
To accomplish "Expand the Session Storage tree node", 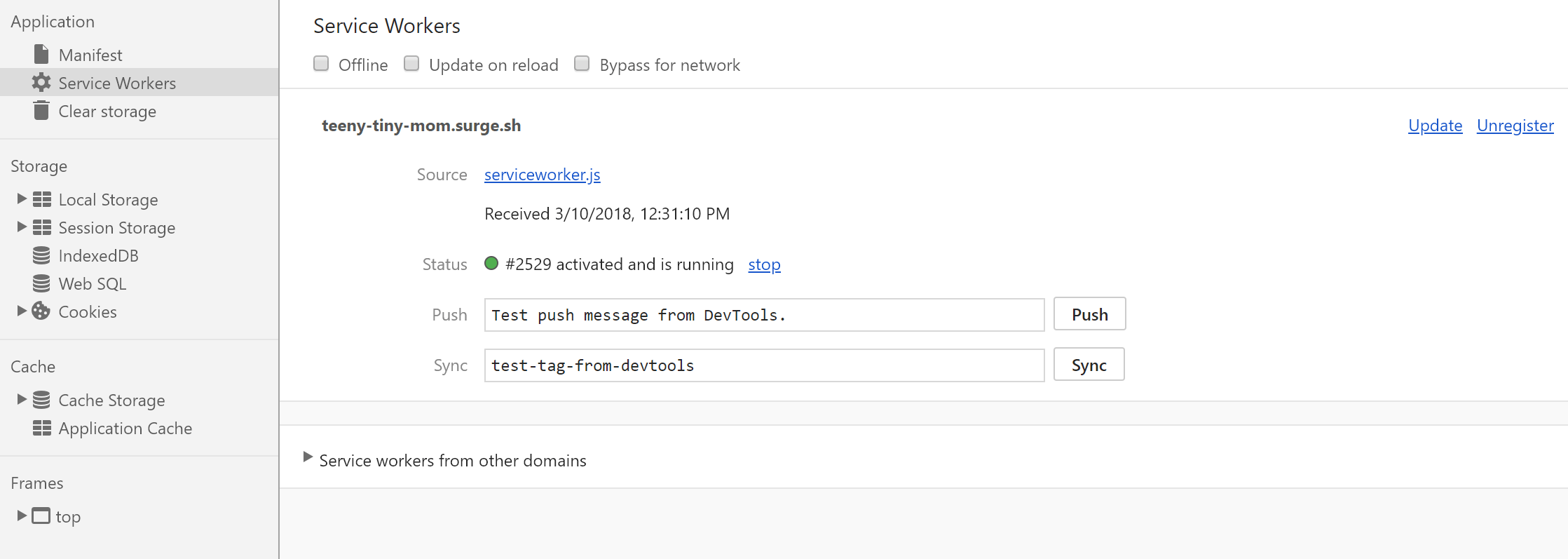I will 22,227.
